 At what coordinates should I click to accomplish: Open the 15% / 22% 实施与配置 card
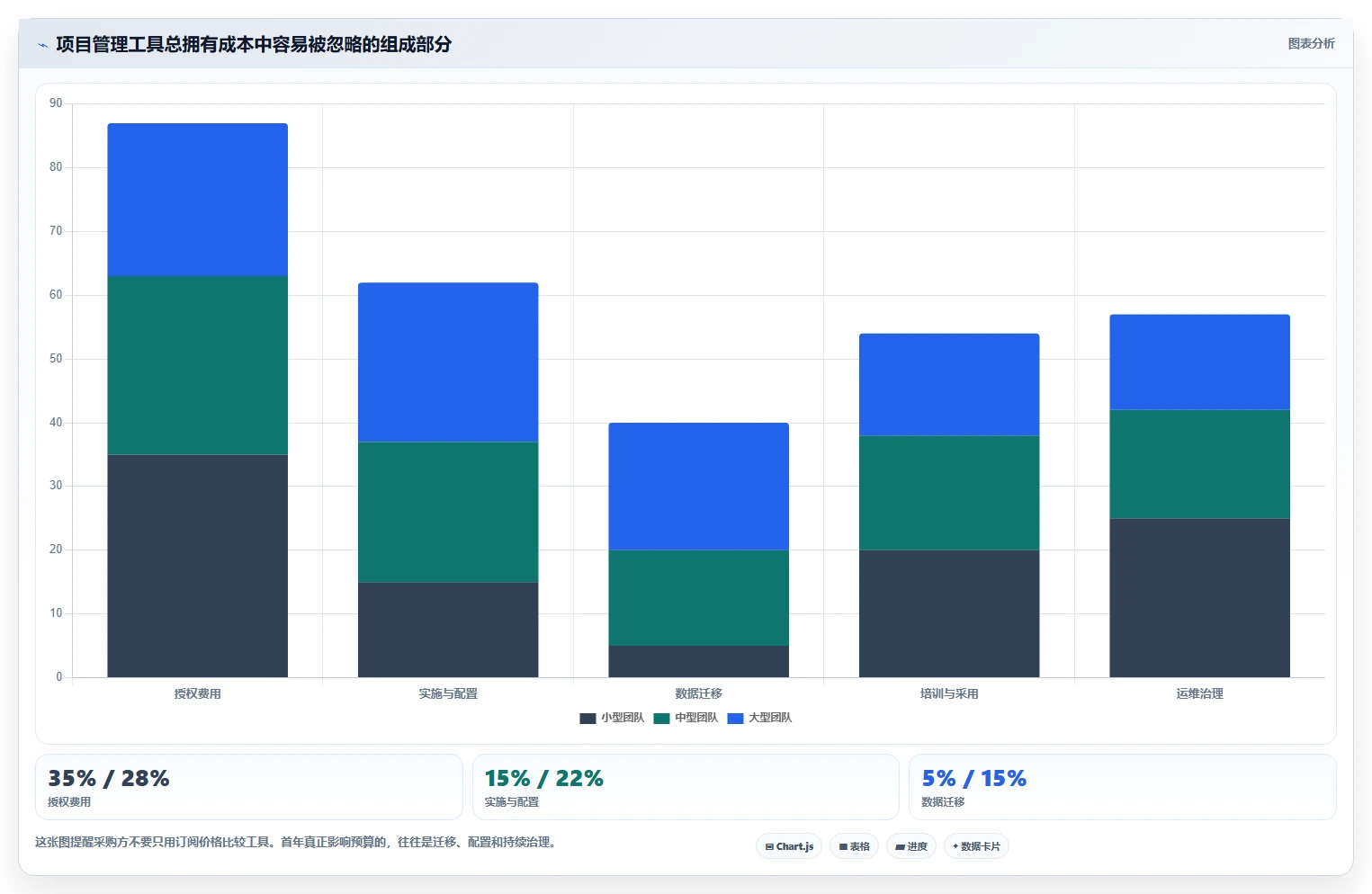tap(686, 787)
